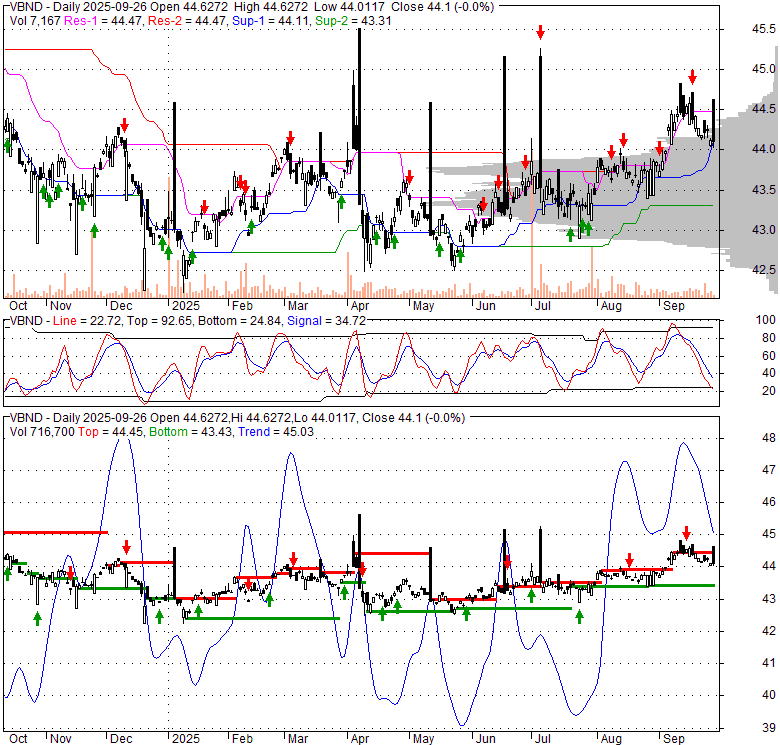The image size is (780, 745).
Task: Select the 'Sup-1 = 44.11' legend label
Action: (272, 21)
